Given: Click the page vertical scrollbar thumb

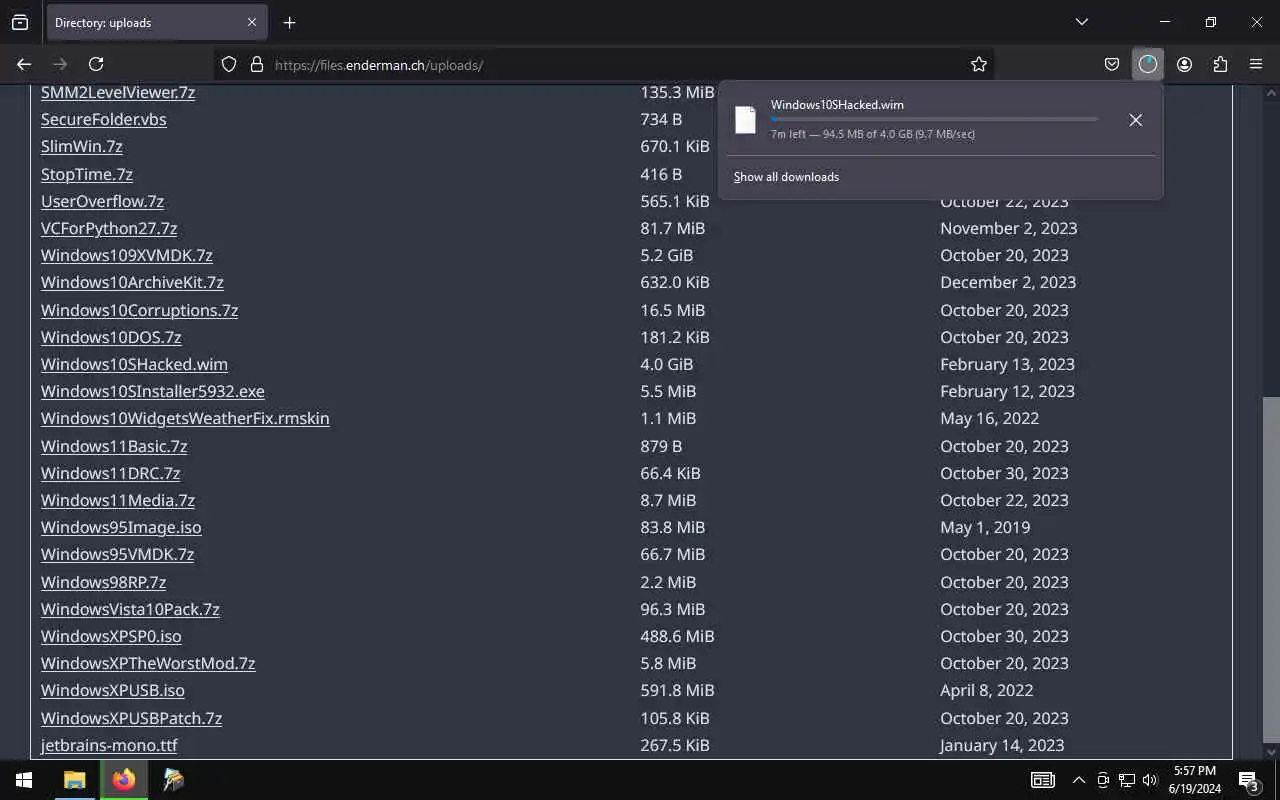Looking at the screenshot, I should (1271, 570).
